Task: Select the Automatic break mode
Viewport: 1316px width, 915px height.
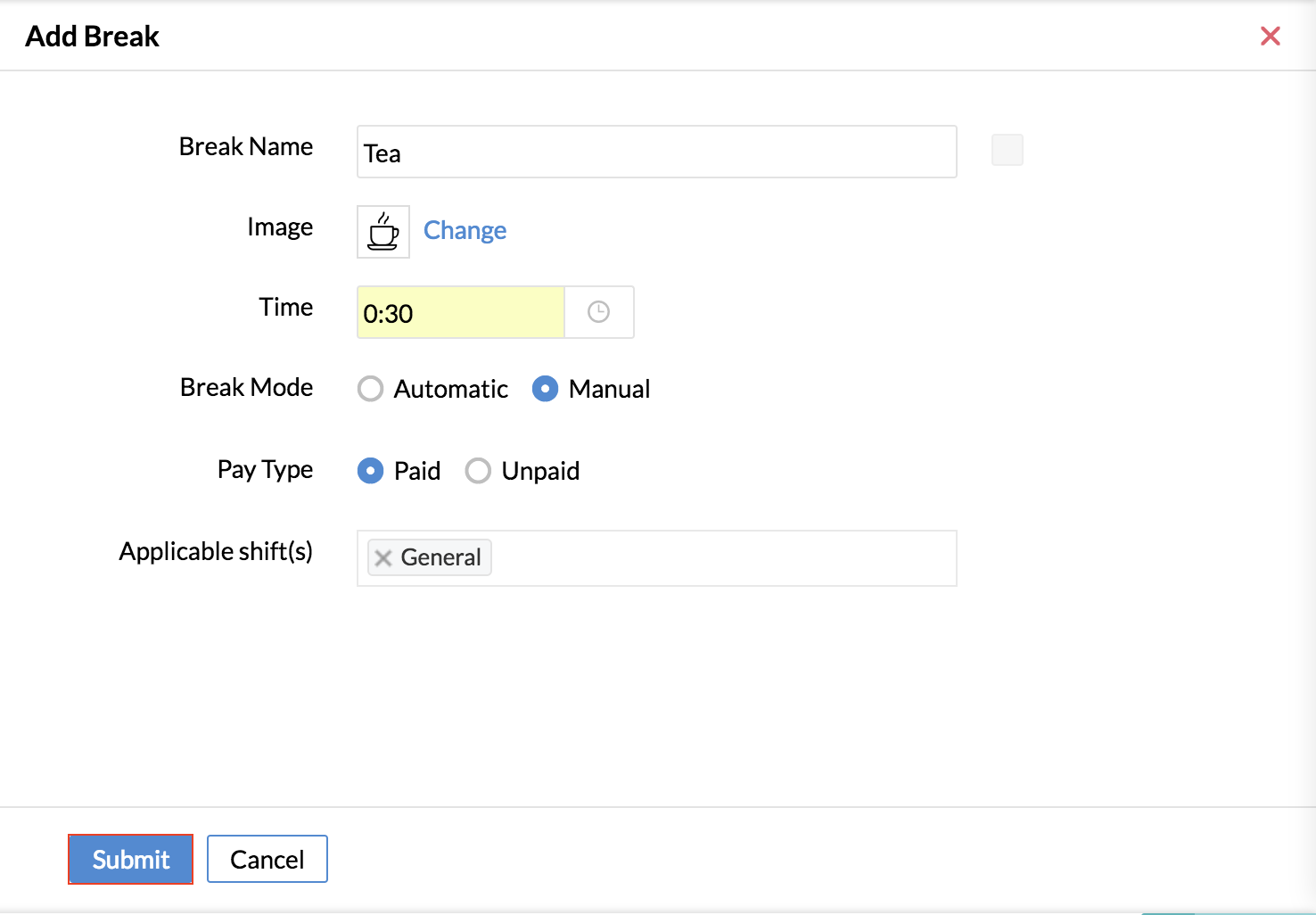Action: pyautogui.click(x=370, y=389)
